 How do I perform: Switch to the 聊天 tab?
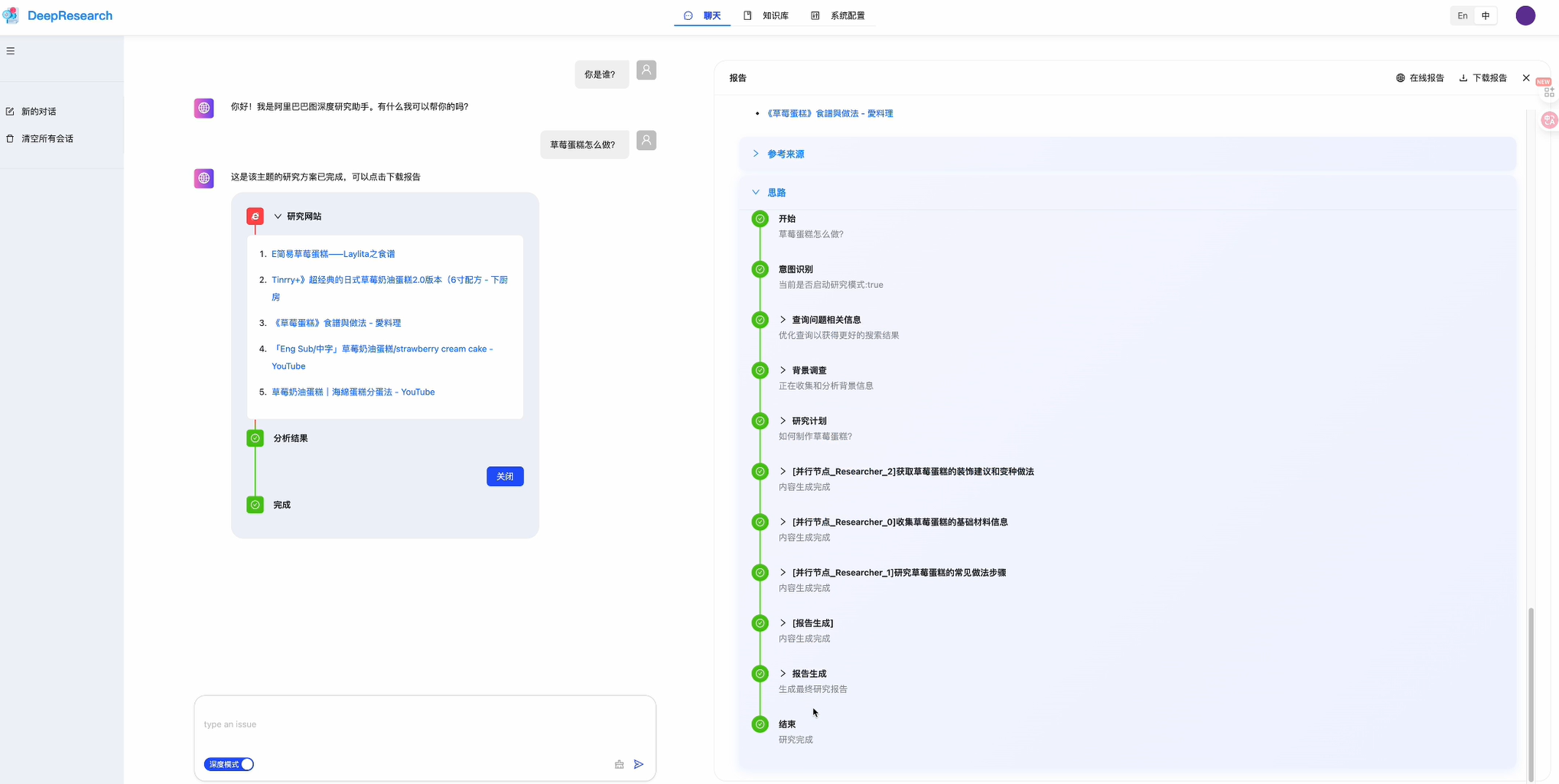702,15
